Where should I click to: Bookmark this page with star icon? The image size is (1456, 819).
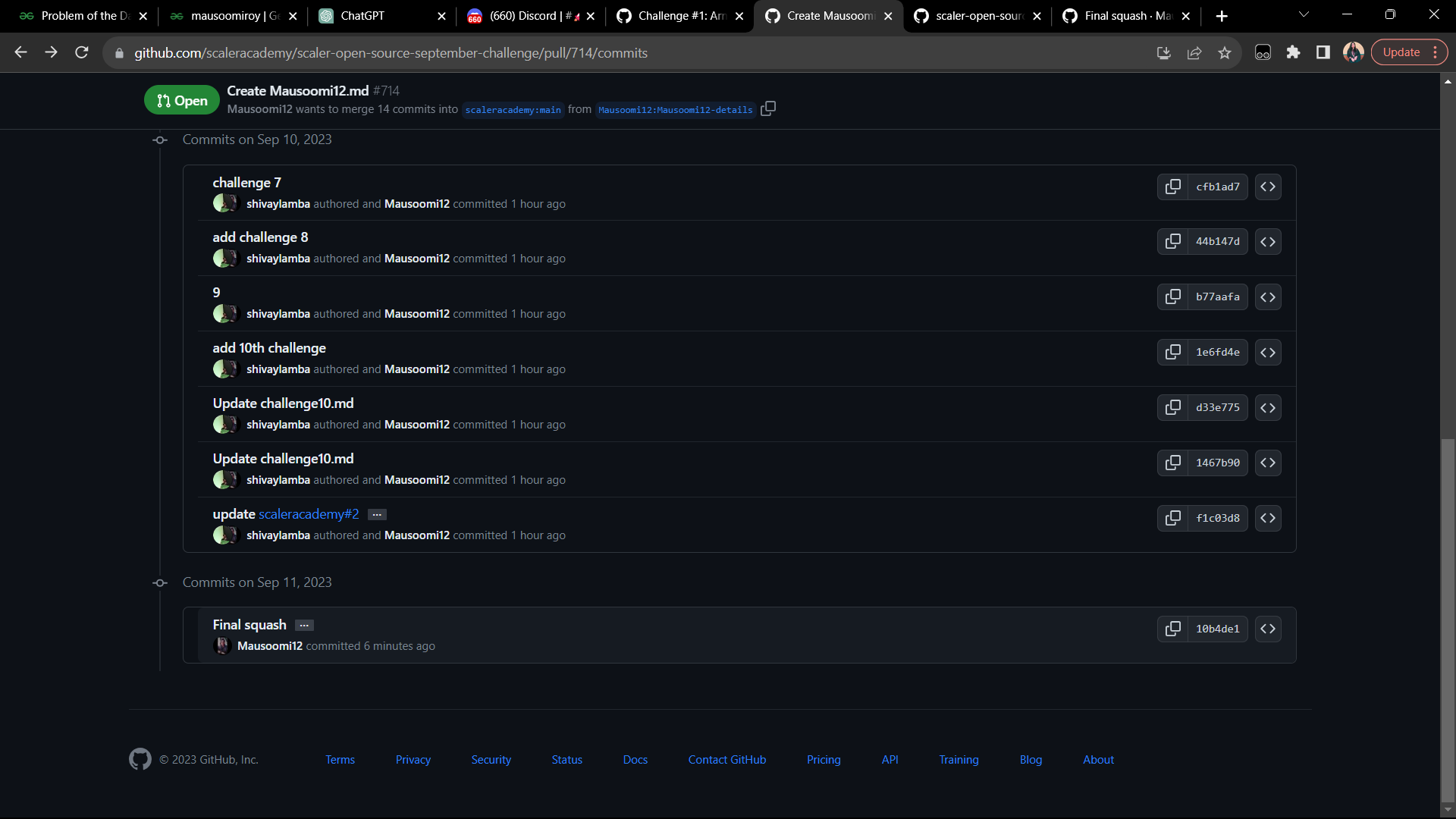click(1225, 53)
